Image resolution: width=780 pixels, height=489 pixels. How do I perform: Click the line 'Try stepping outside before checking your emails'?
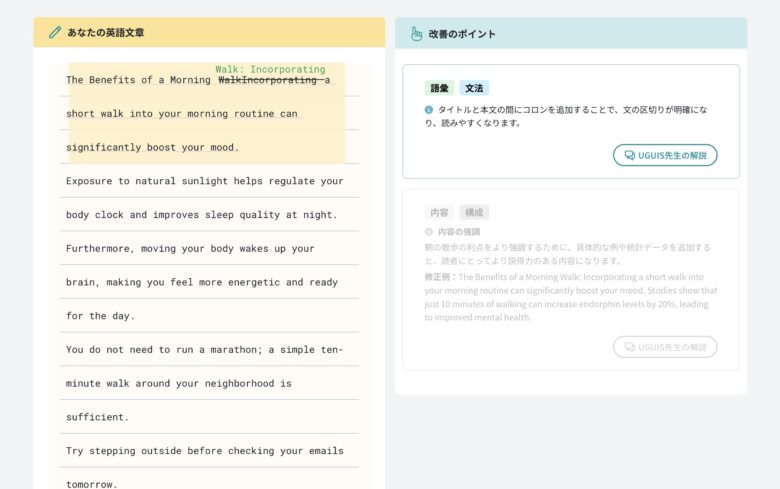tap(204, 451)
